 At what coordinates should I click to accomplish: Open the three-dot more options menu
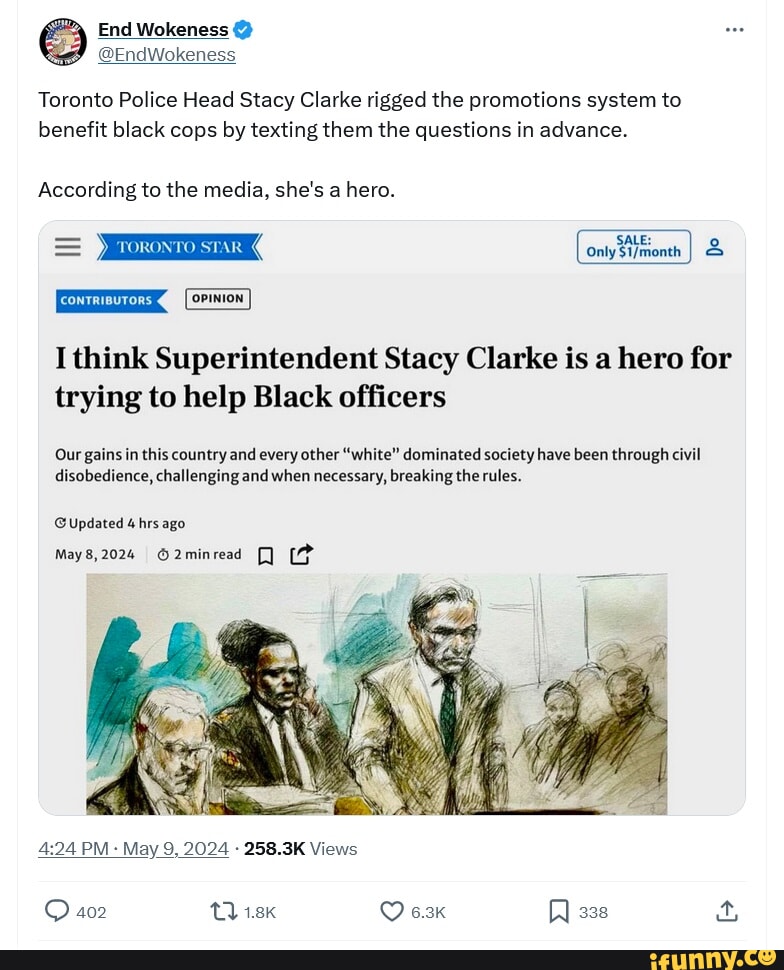click(x=735, y=29)
